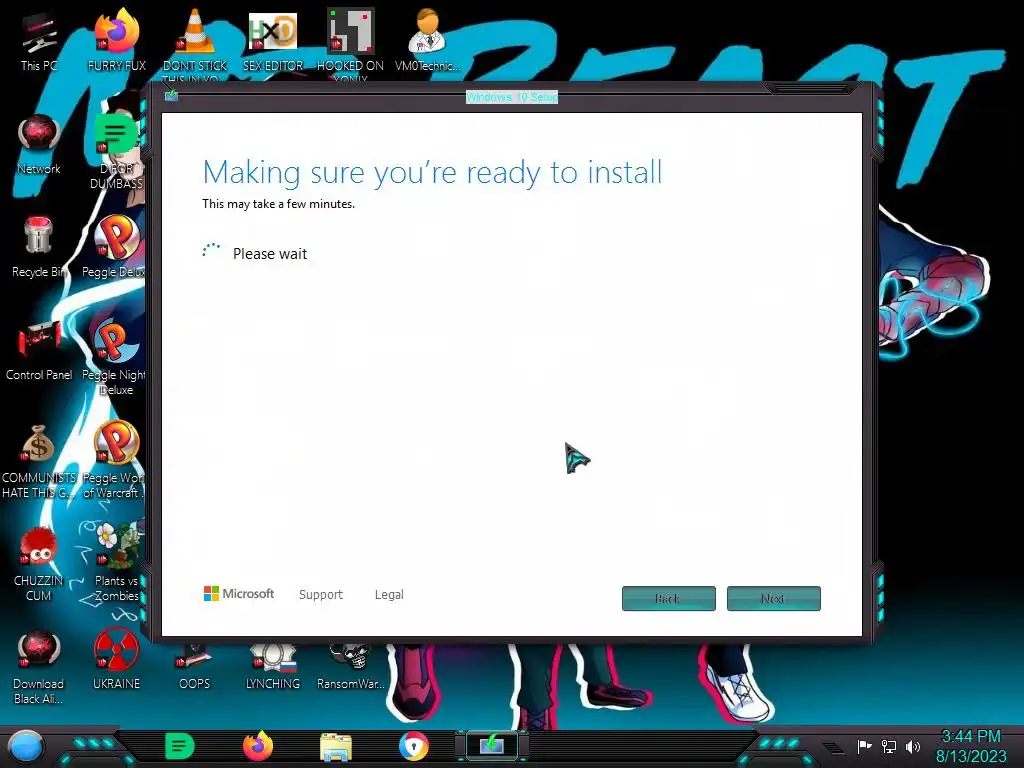Click the Windows 10 Setup window title

point(512,97)
